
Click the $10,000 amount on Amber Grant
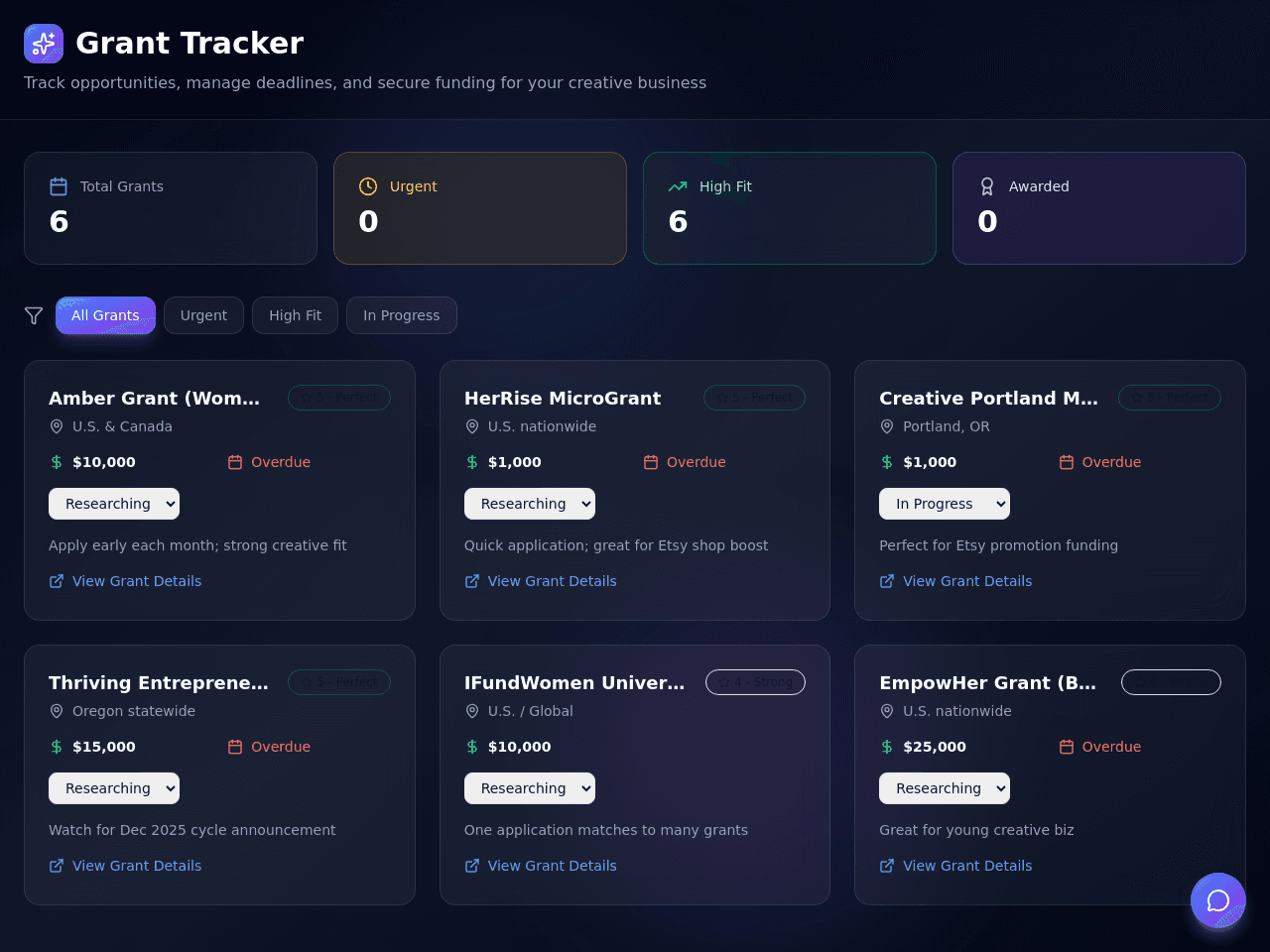[x=104, y=462]
